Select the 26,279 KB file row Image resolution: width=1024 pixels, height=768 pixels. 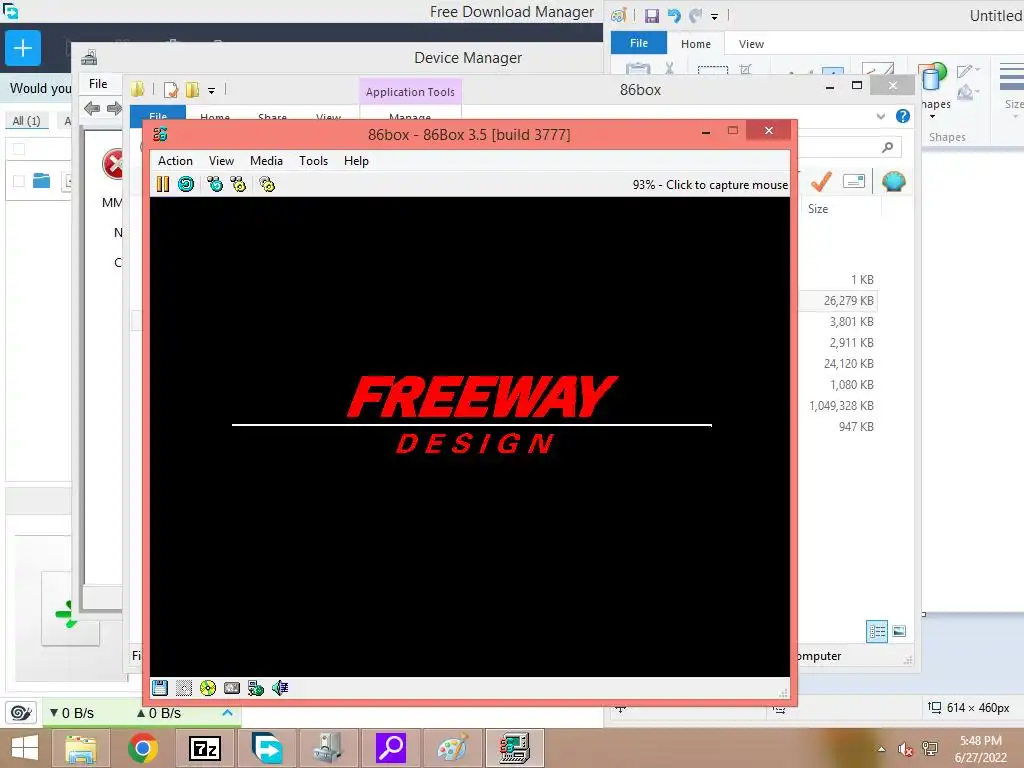840,300
